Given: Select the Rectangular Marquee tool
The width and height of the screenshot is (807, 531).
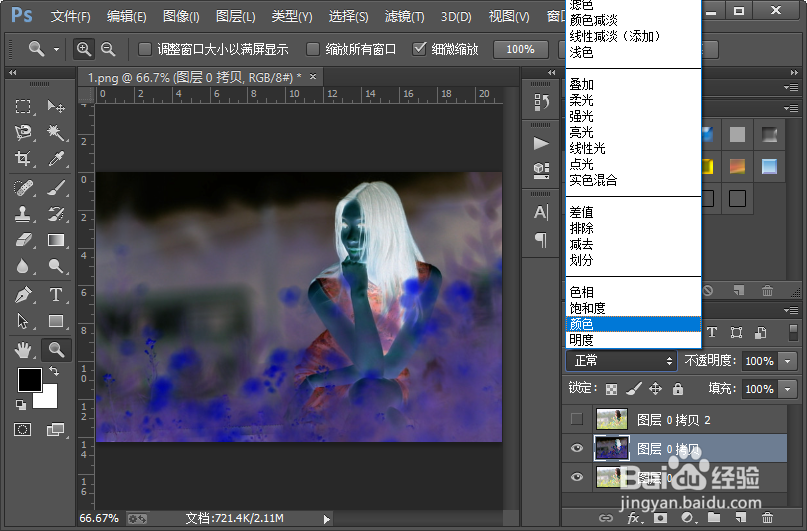Looking at the screenshot, I should pyautogui.click(x=23, y=107).
